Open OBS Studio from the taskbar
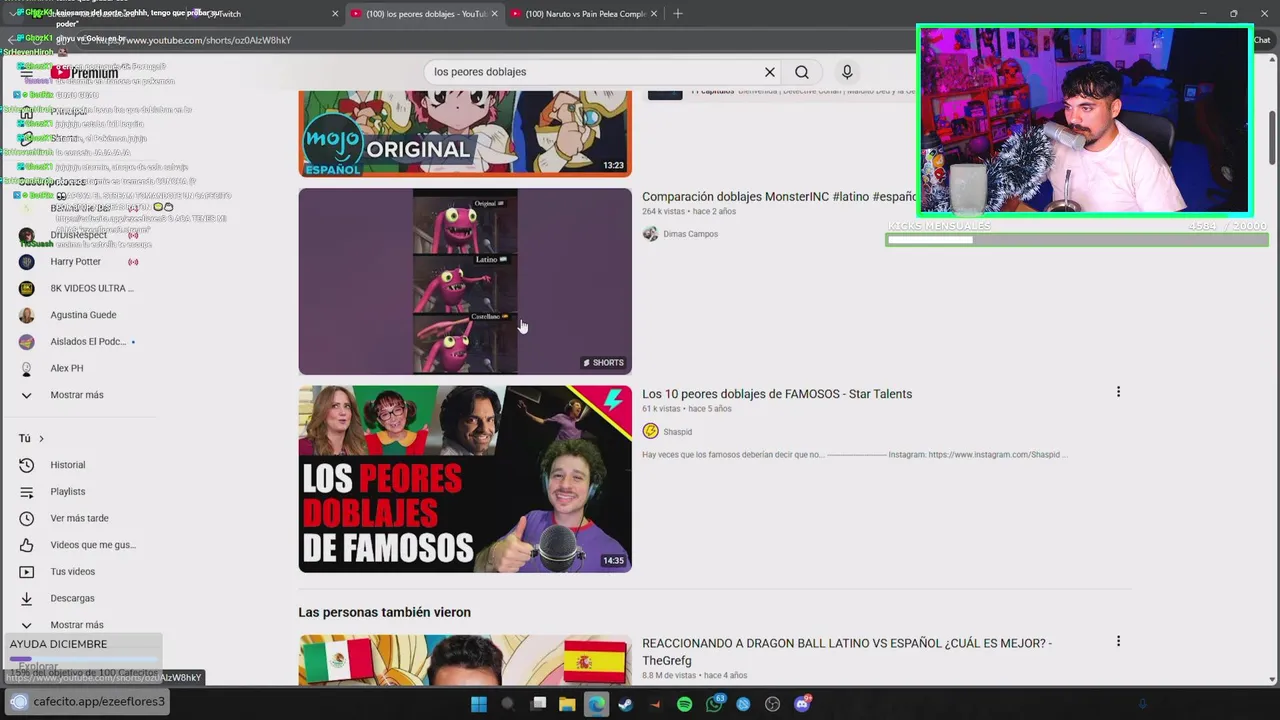The width and height of the screenshot is (1280, 720). [772, 704]
